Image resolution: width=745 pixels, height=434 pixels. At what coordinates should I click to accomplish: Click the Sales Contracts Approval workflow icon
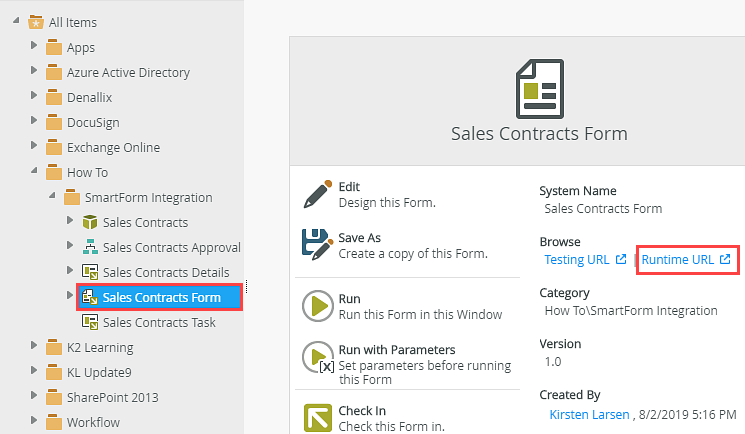(x=90, y=247)
